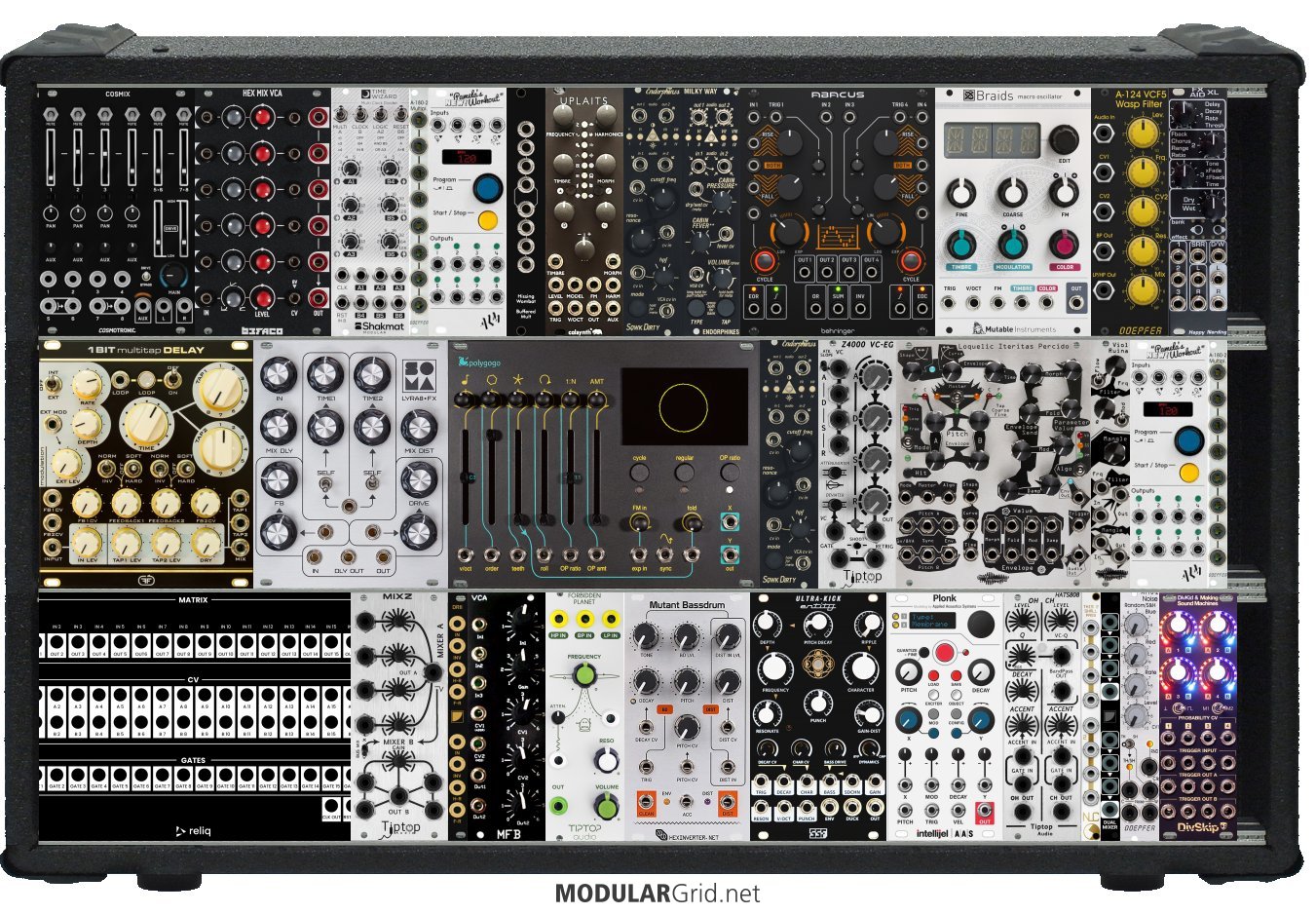Click the Mutant Bassdrum TONE knob

[646, 637]
